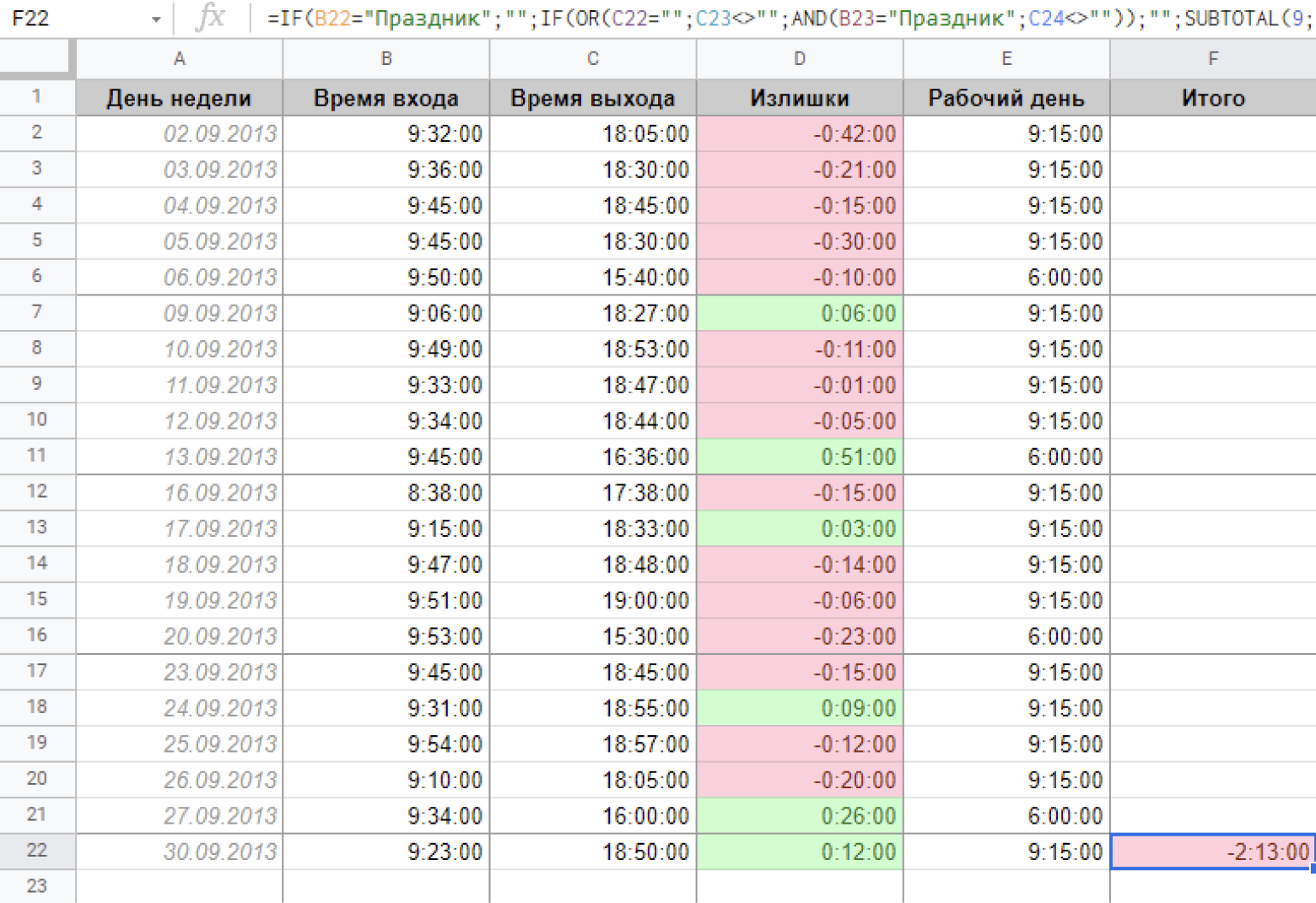Viewport: 1316px width, 903px height.
Task: Click exit time 19:00:00
Action: tap(593, 601)
